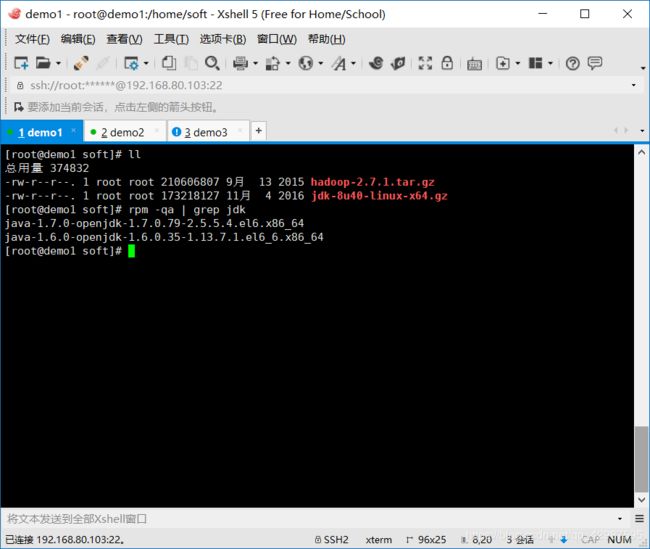The height and width of the screenshot is (549, 650).
Task: Click the ssh address bar field
Action: [x=323, y=85]
